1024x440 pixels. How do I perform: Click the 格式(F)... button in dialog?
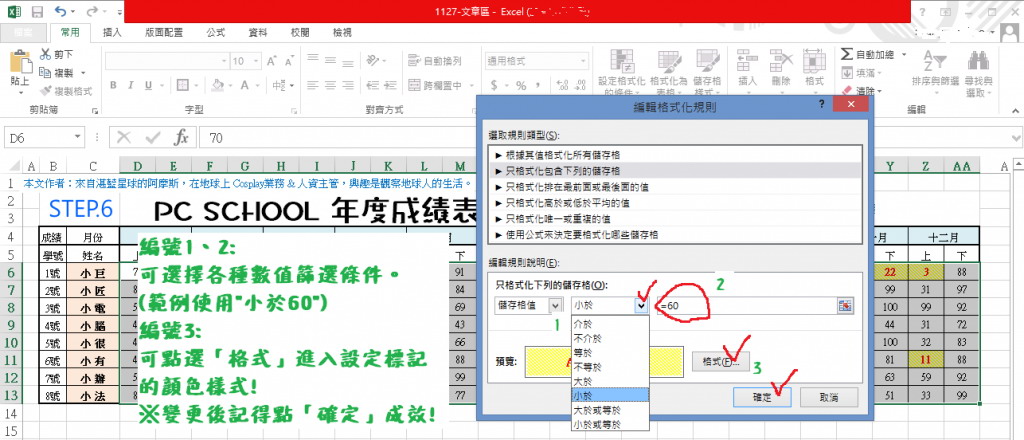click(720, 360)
